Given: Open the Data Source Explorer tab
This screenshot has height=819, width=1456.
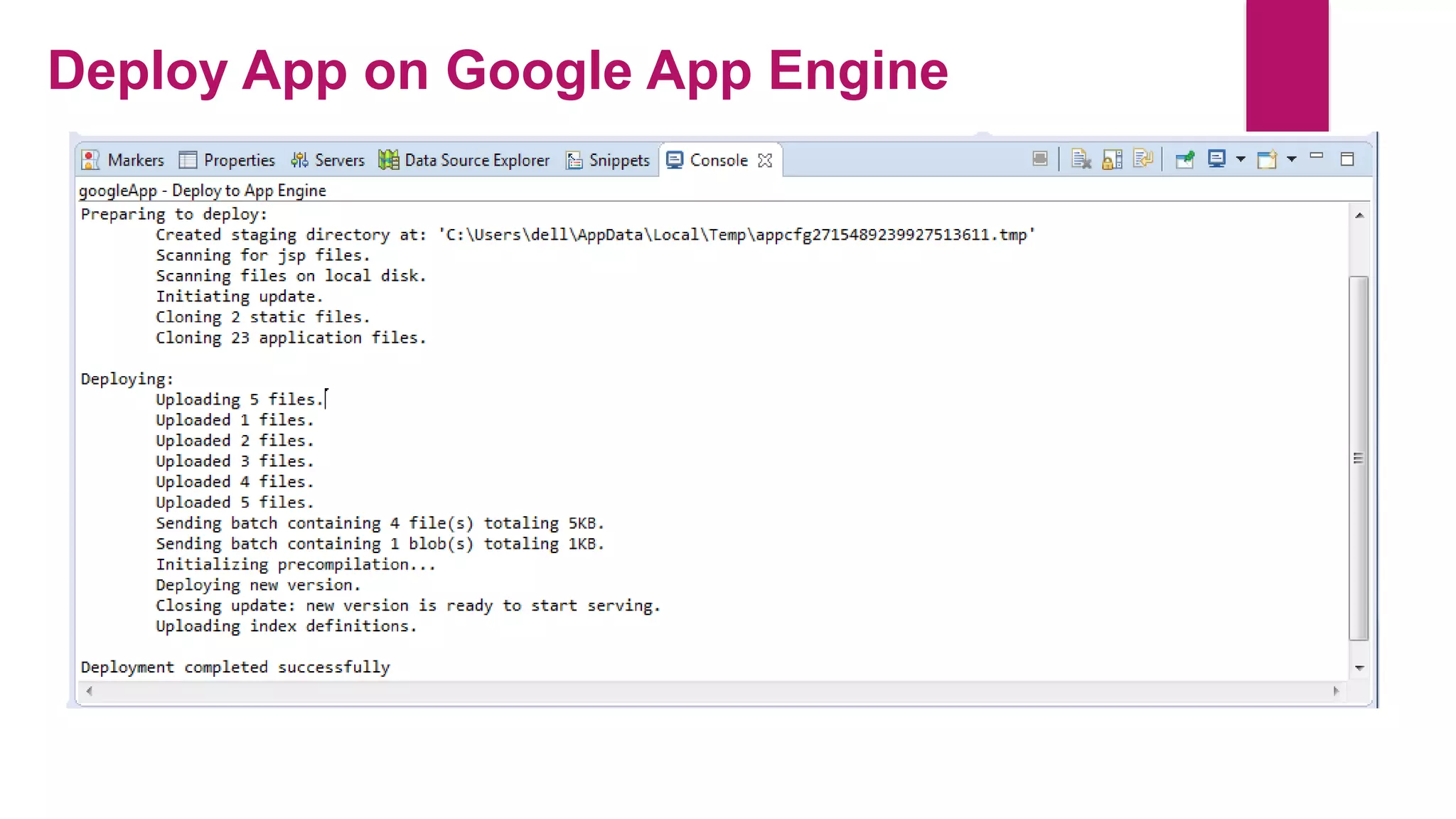Looking at the screenshot, I should [x=464, y=160].
